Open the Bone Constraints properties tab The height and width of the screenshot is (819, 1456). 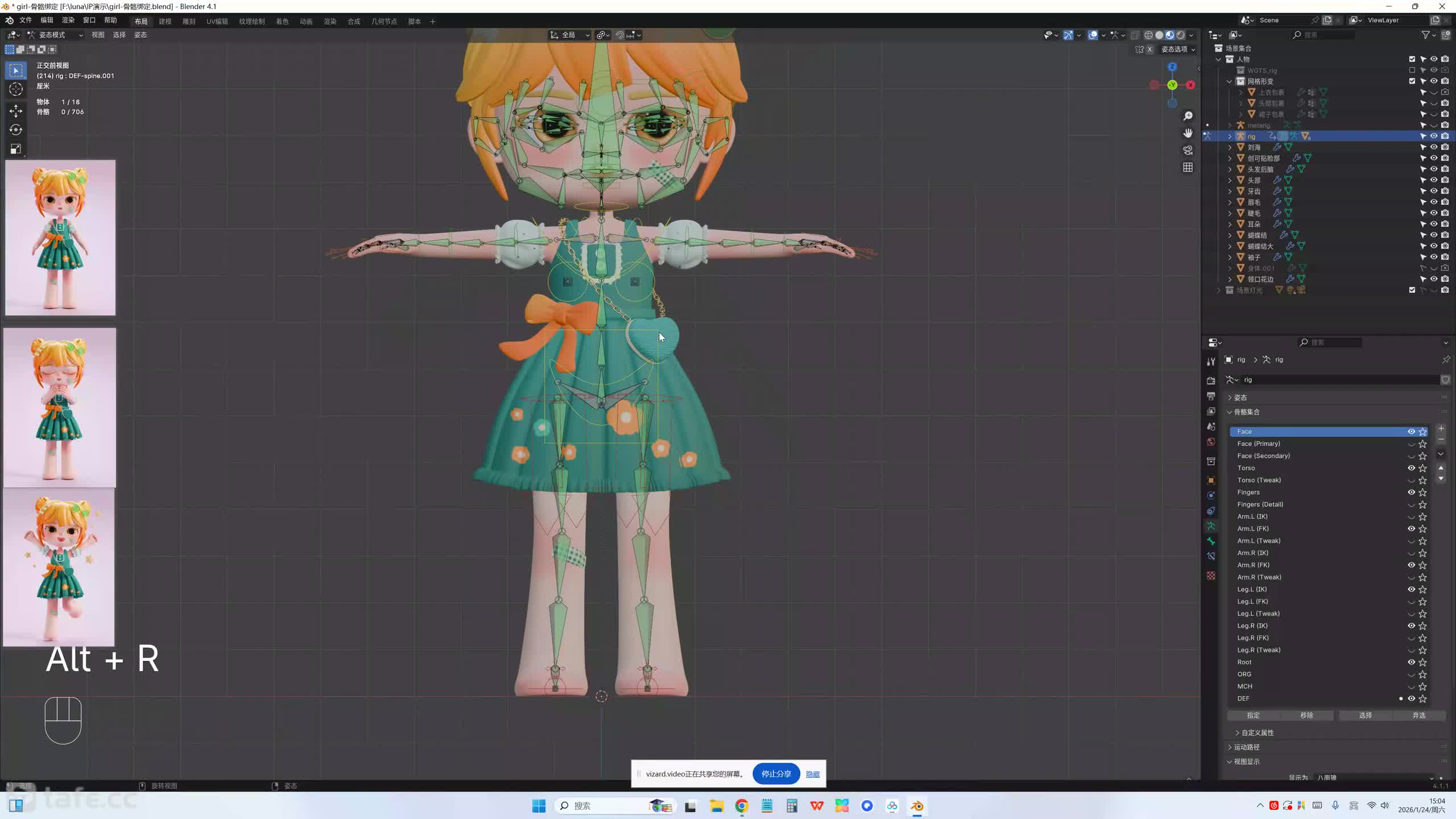(x=1211, y=556)
